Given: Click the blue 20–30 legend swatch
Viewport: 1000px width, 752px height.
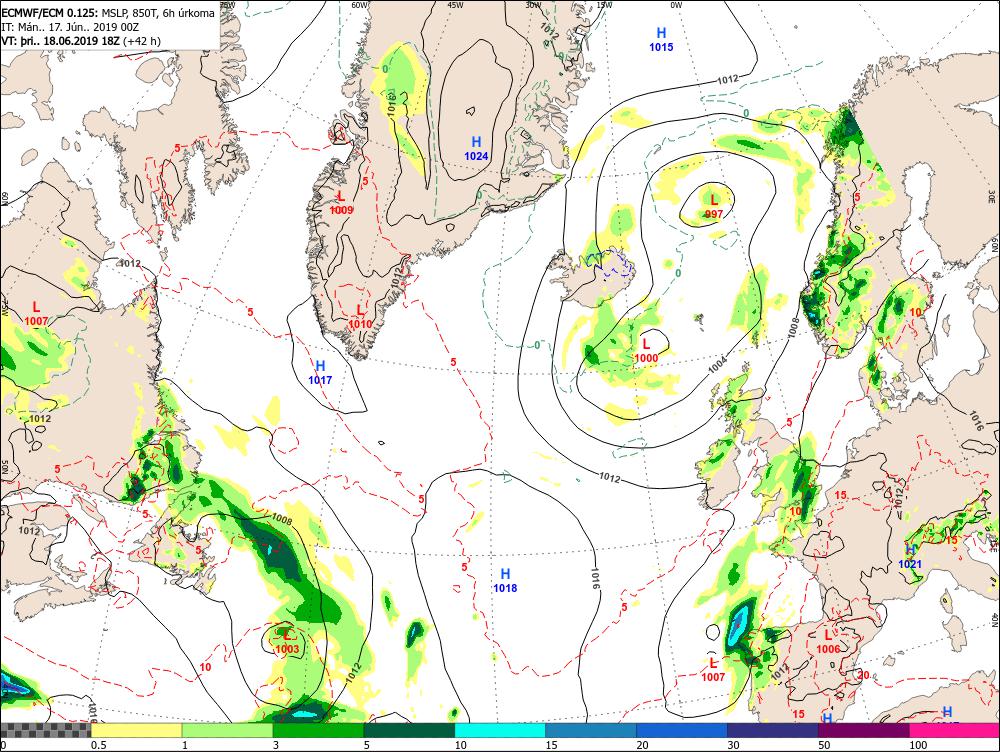Looking at the screenshot, I should point(682,730).
